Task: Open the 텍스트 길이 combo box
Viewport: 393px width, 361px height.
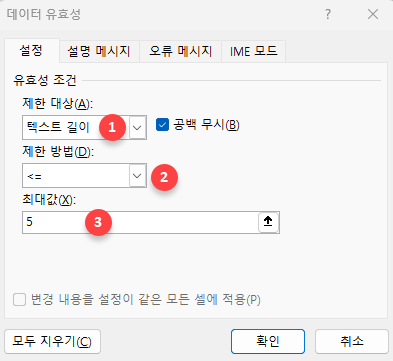Action: (x=84, y=127)
